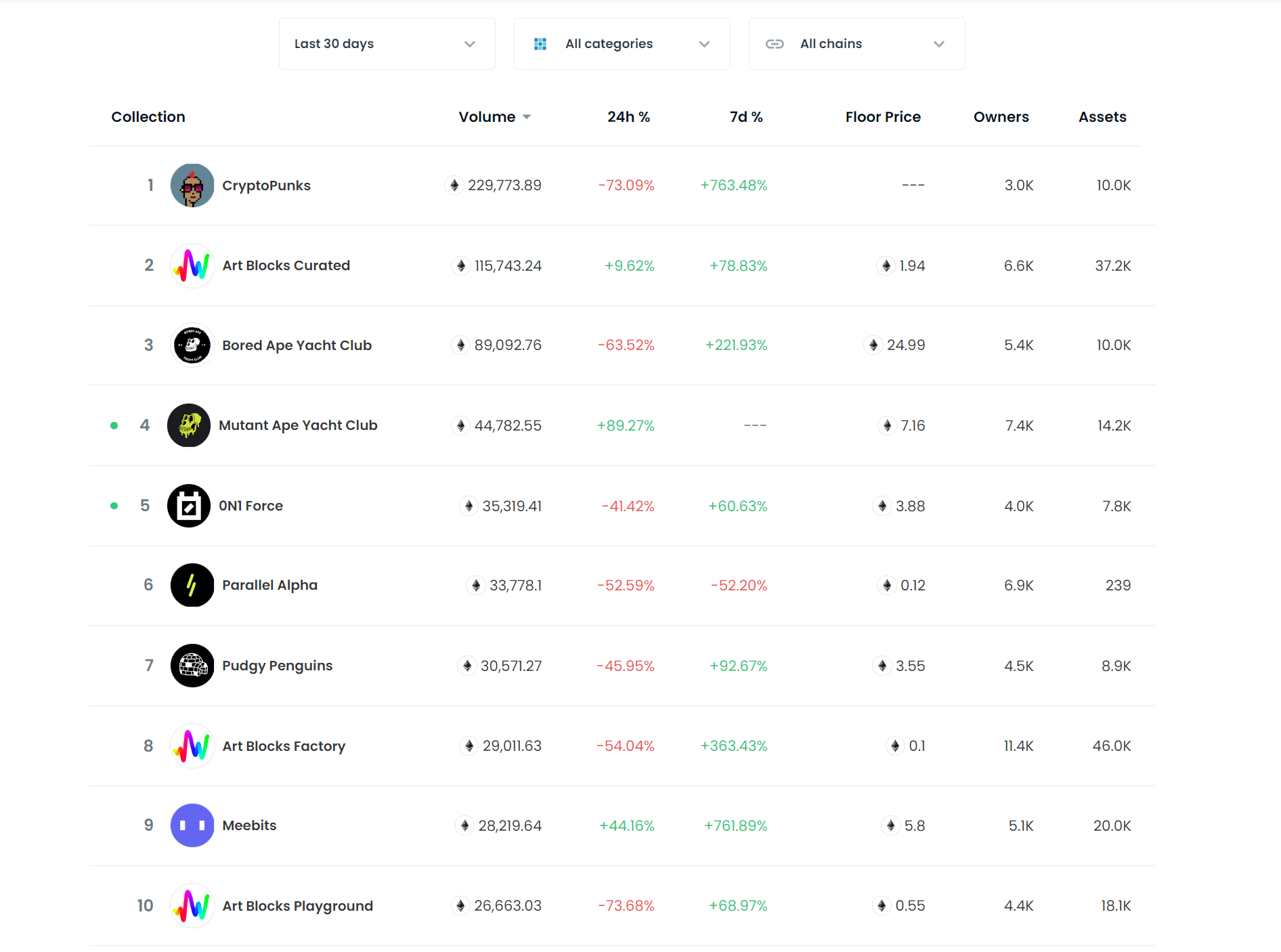
Task: Click Art Blocks Curated logo icon
Action: pos(192,265)
